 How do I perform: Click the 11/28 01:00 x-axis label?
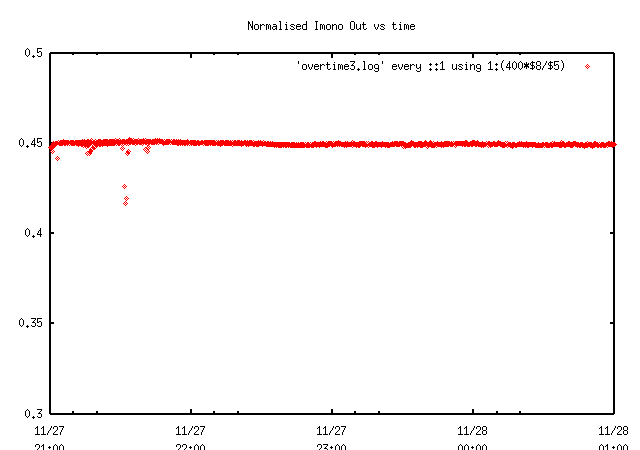[613, 436]
